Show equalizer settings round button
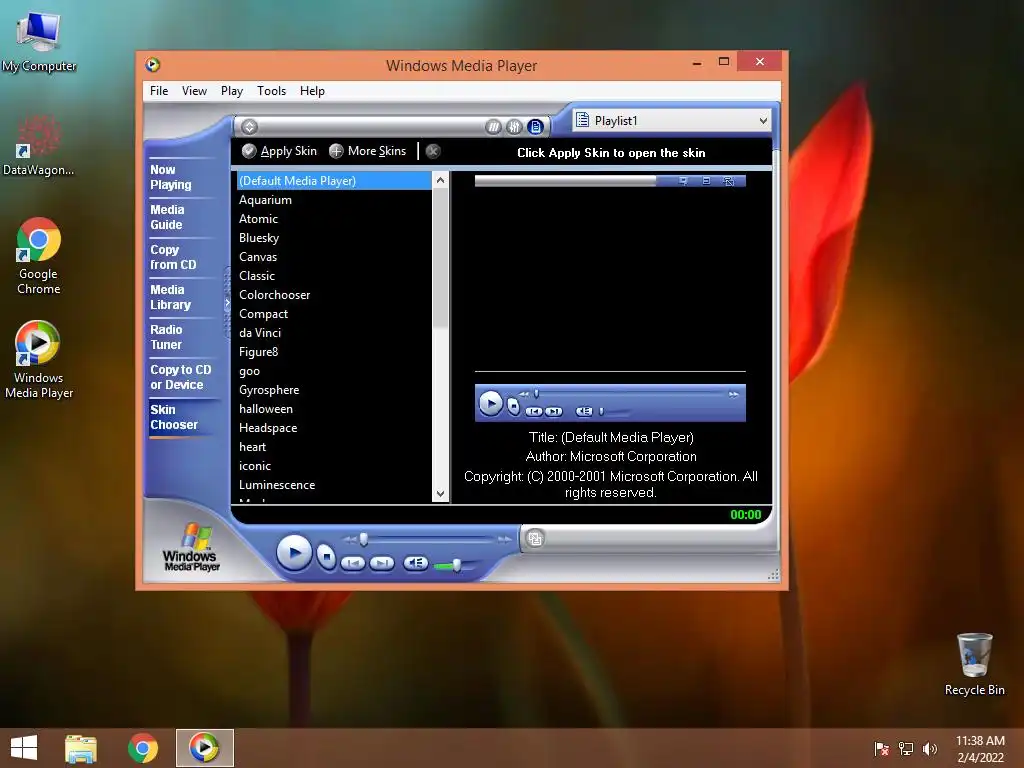Image resolution: width=1024 pixels, height=768 pixels. tap(515, 127)
